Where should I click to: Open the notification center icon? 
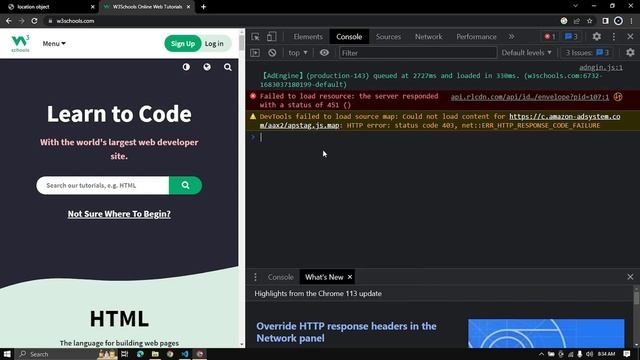click(x=627, y=354)
